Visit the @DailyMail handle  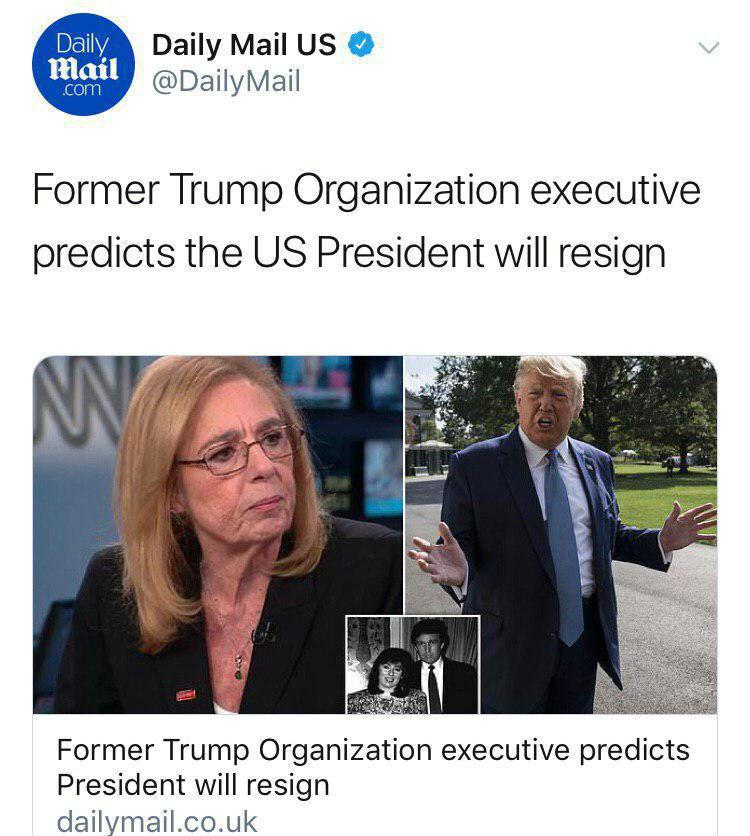pyautogui.click(x=227, y=81)
